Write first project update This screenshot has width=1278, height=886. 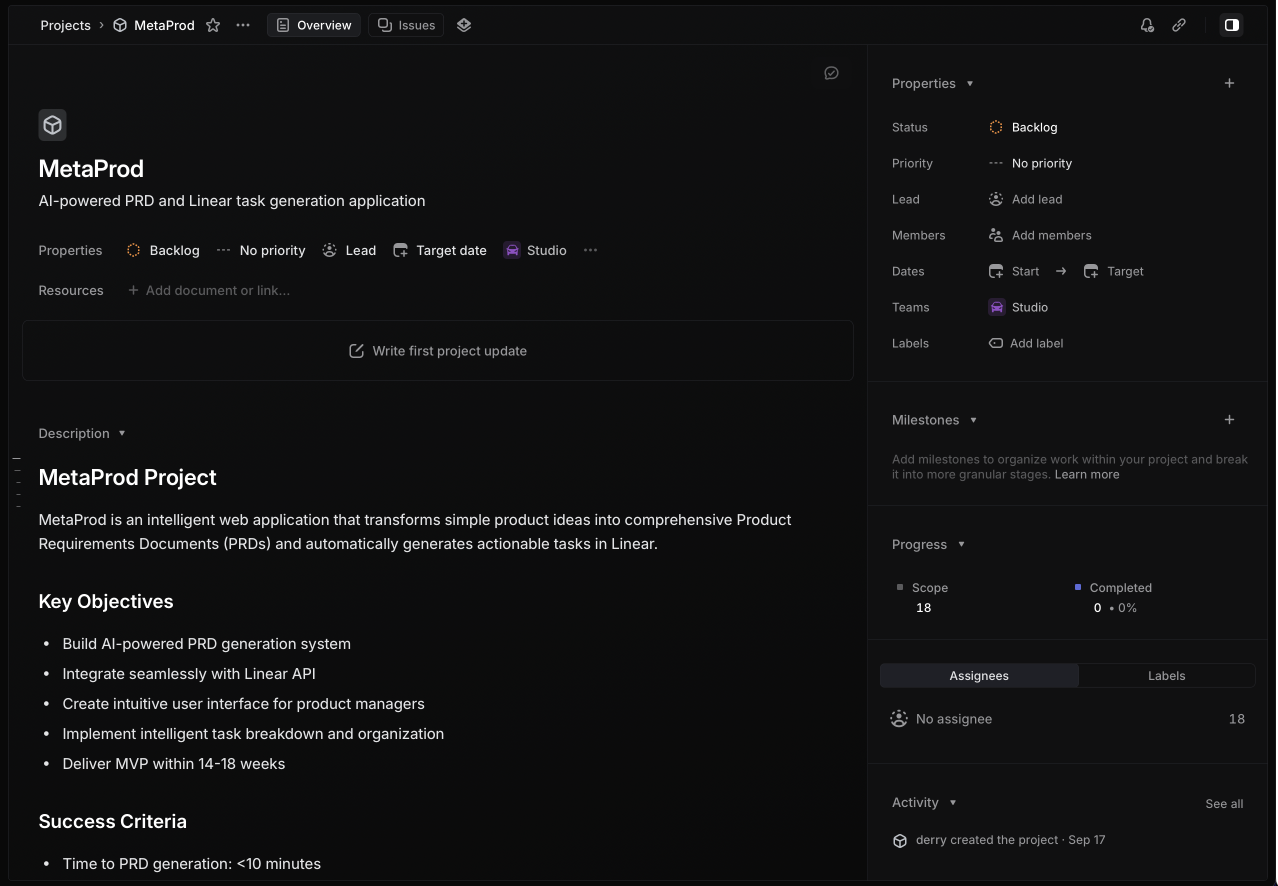(x=438, y=351)
